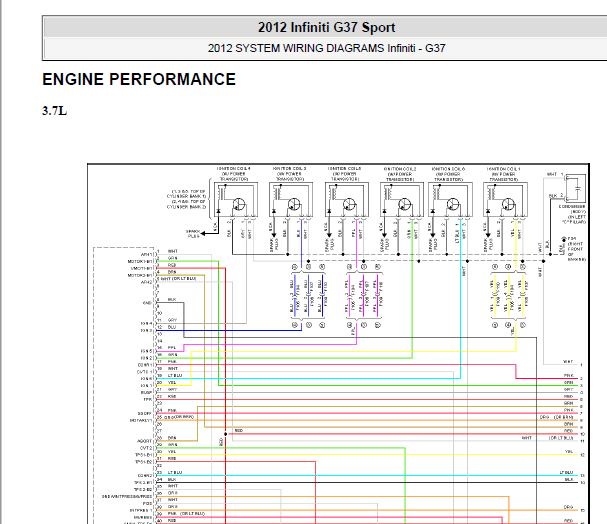This screenshot has width=607, height=524.
Task: Click pin 20 'YEL' wire label
Action: [172, 382]
